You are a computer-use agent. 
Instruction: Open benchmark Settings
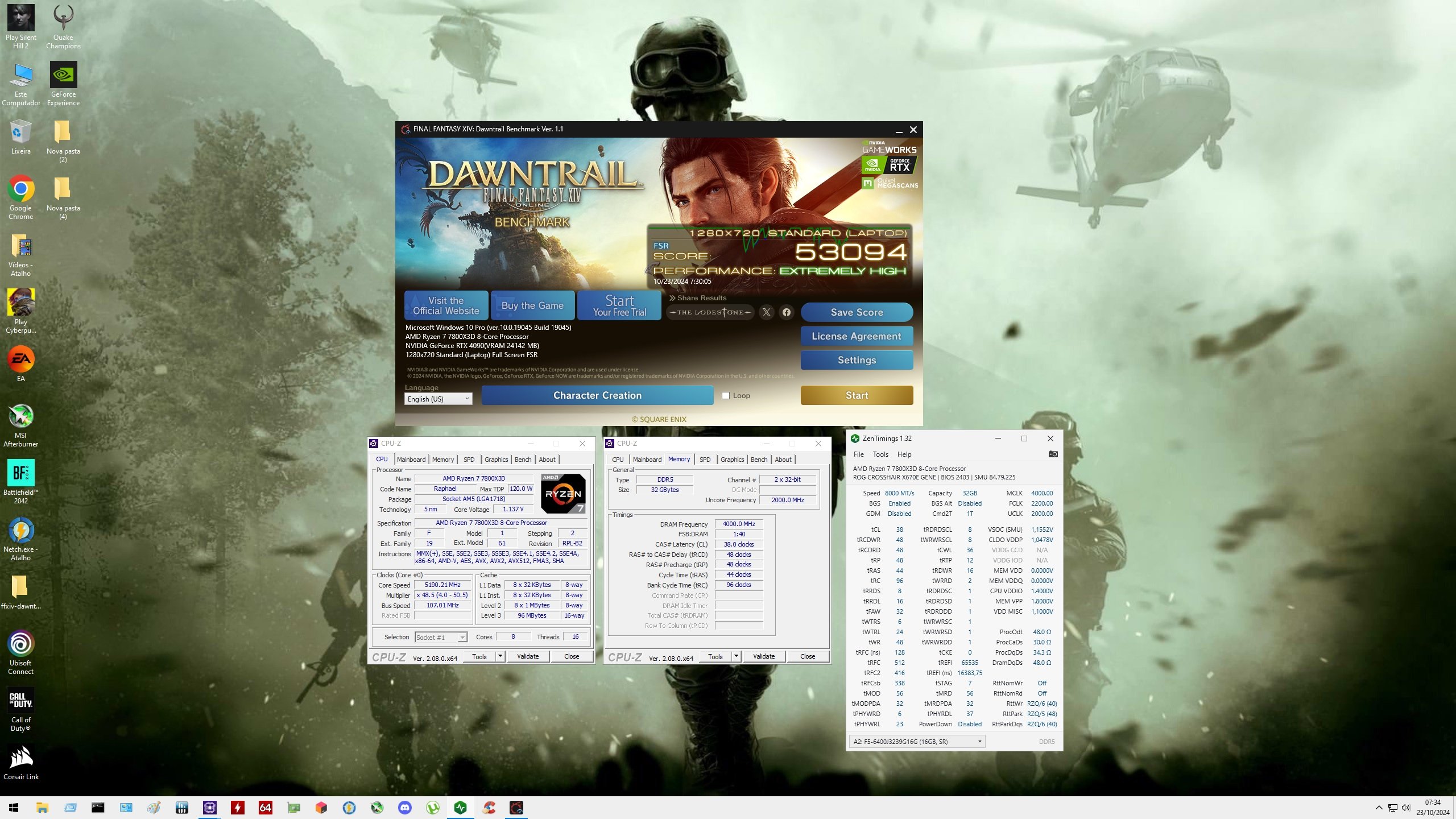click(857, 360)
